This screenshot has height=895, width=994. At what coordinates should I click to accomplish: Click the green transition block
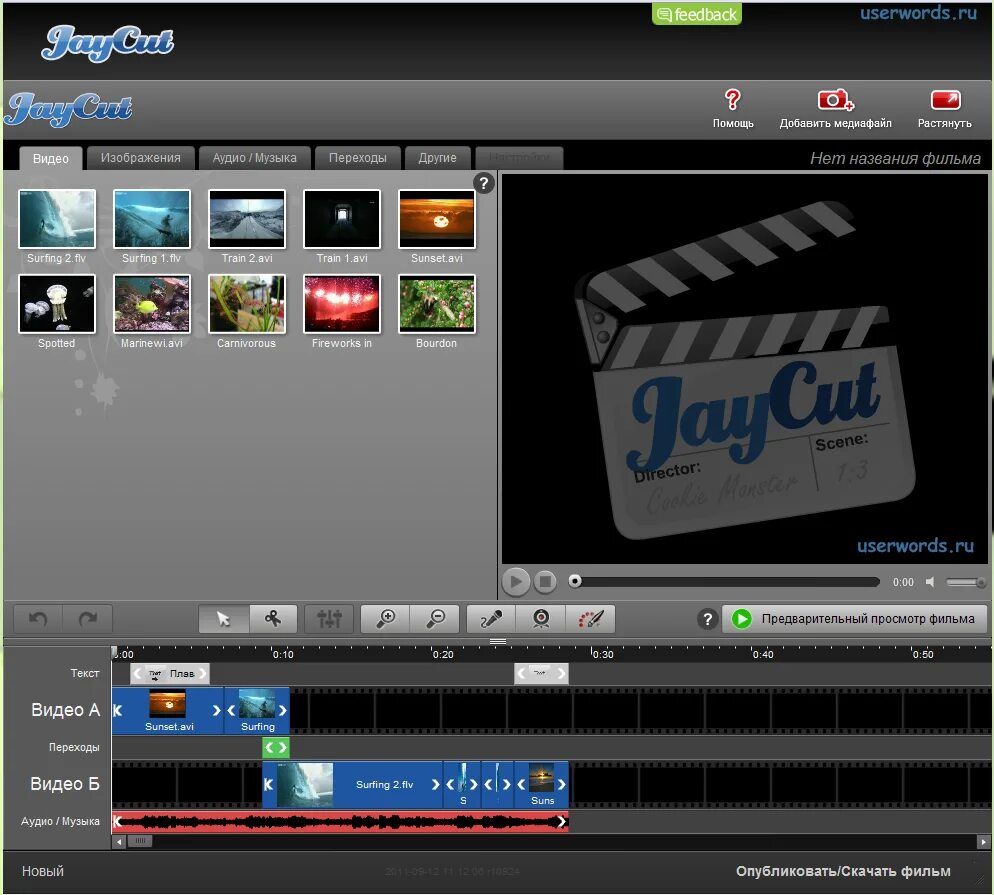pos(276,747)
